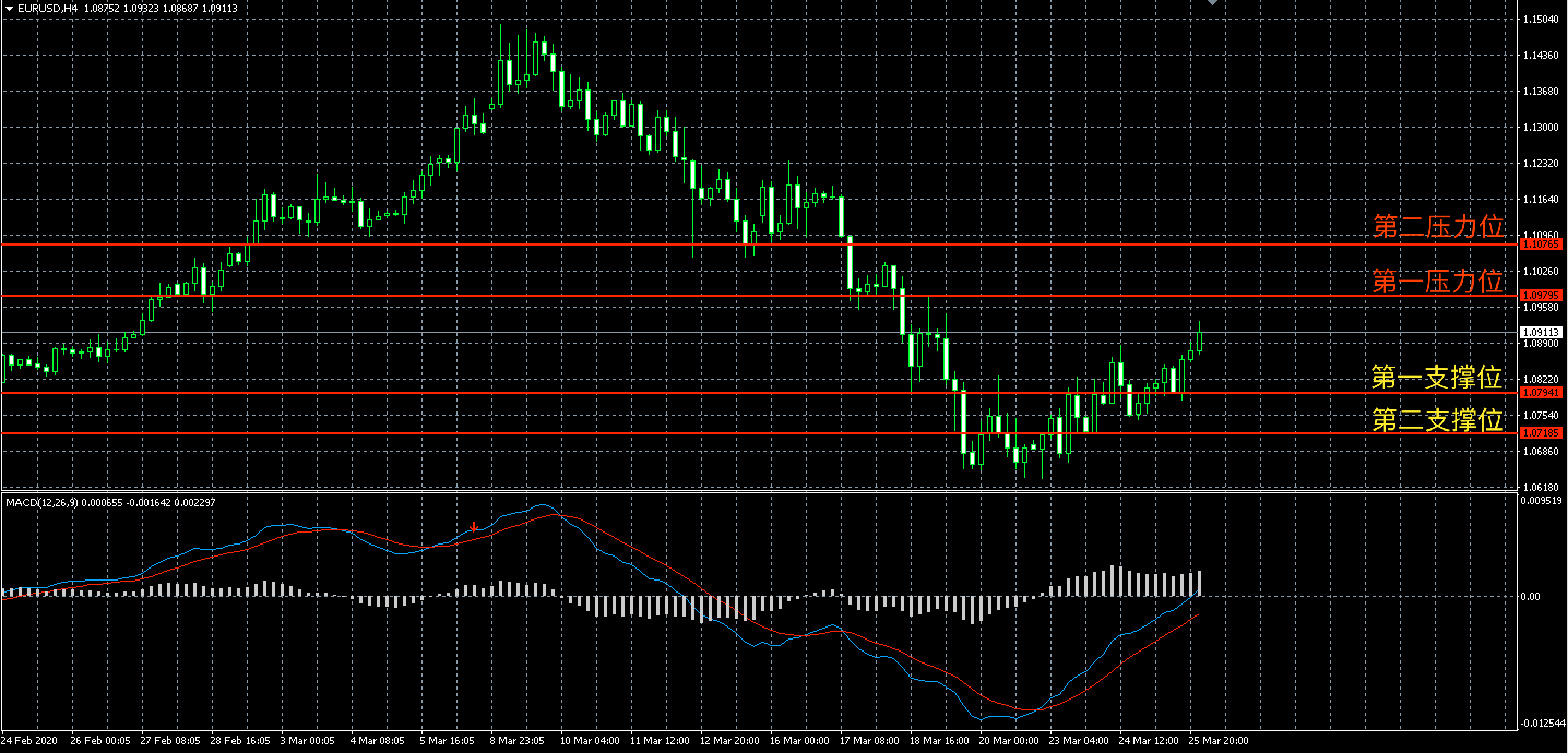The image size is (1568, 753).
Task: Click the 3 Mar 00:05 time label
Action: [x=307, y=740]
